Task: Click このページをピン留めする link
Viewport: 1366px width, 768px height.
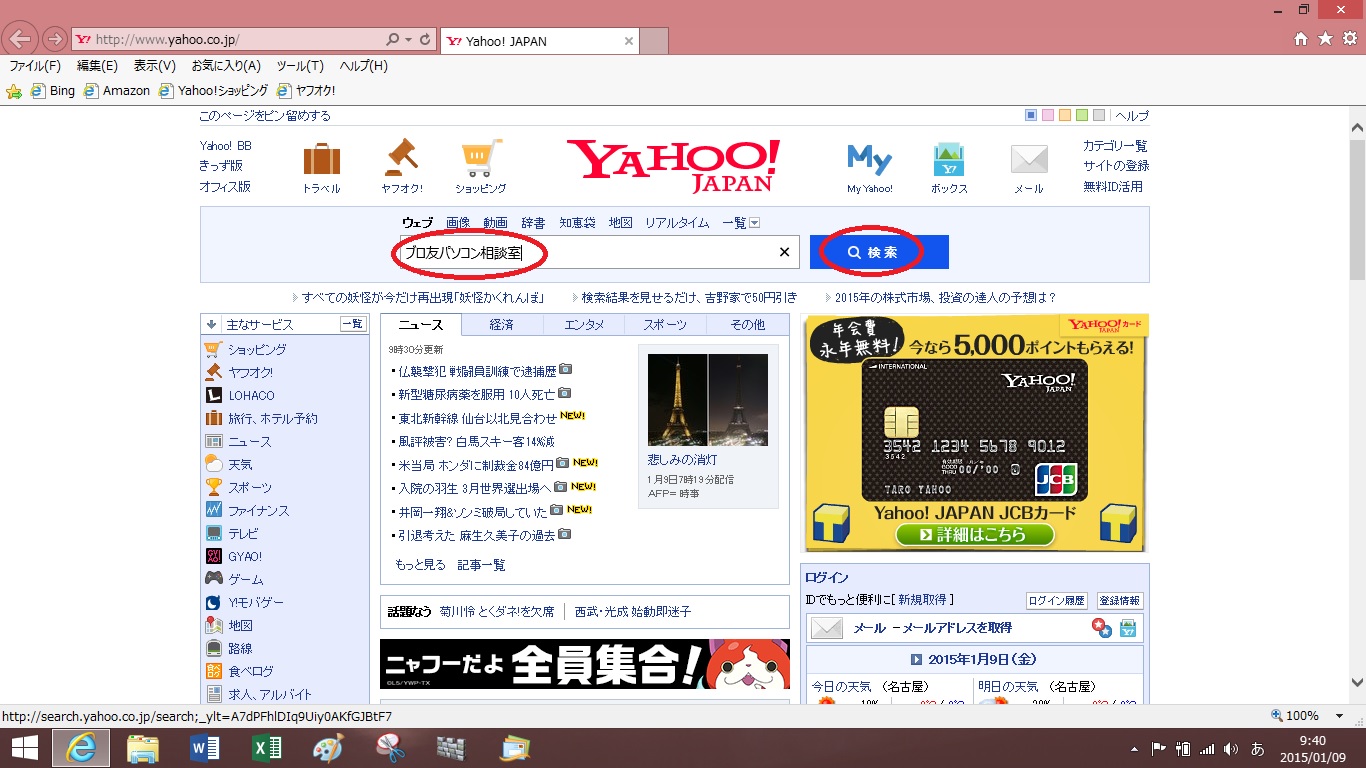Action: (x=265, y=116)
